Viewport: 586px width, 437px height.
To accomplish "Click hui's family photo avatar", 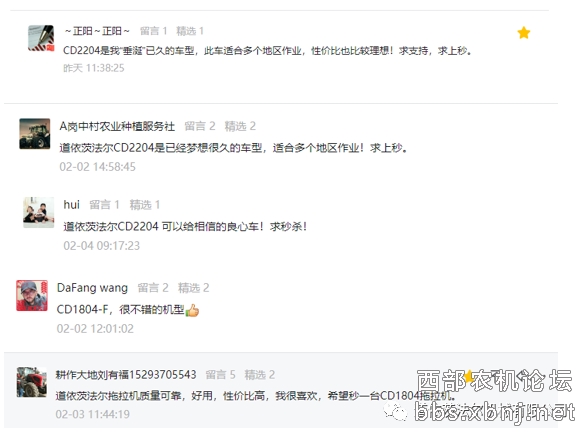I will 38,212.
